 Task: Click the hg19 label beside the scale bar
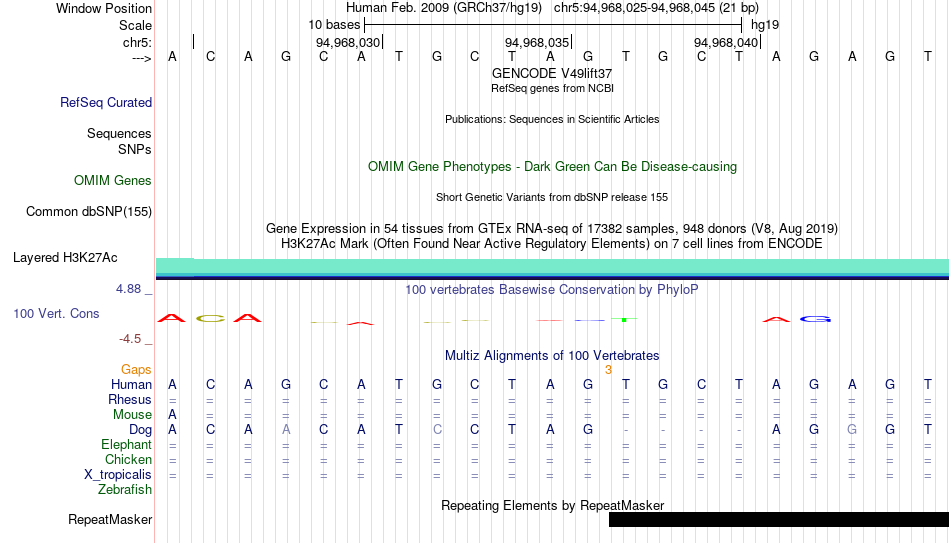coord(765,25)
